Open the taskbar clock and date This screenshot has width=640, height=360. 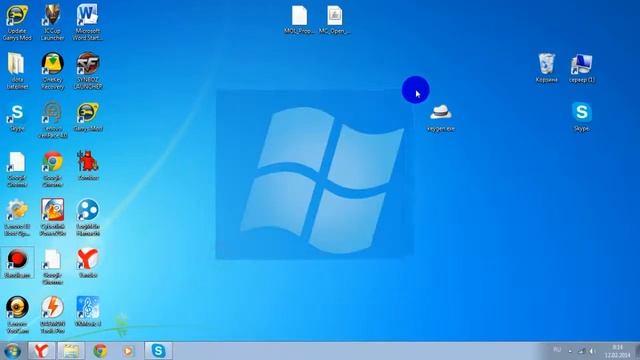[618, 351]
